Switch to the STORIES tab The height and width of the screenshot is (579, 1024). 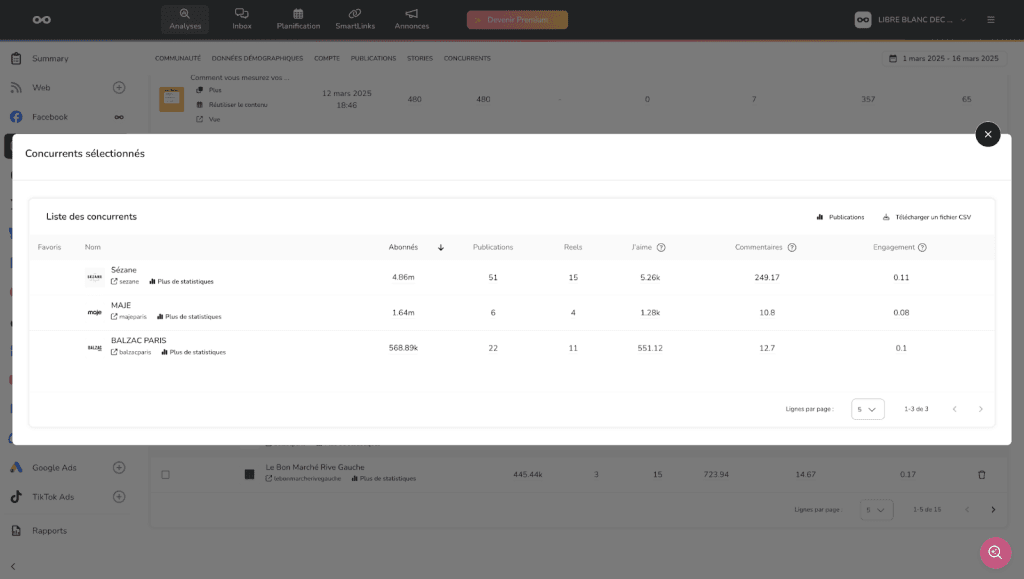pyautogui.click(x=420, y=59)
